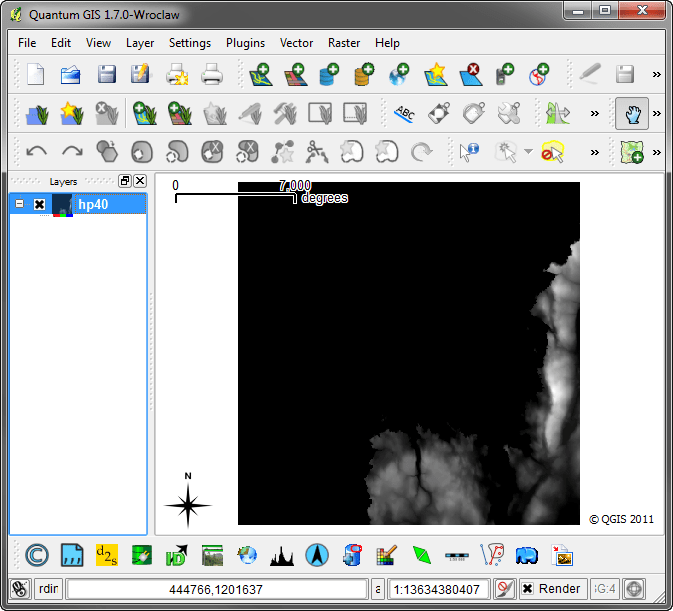
Task: Open the Plugins menu
Action: [246, 43]
